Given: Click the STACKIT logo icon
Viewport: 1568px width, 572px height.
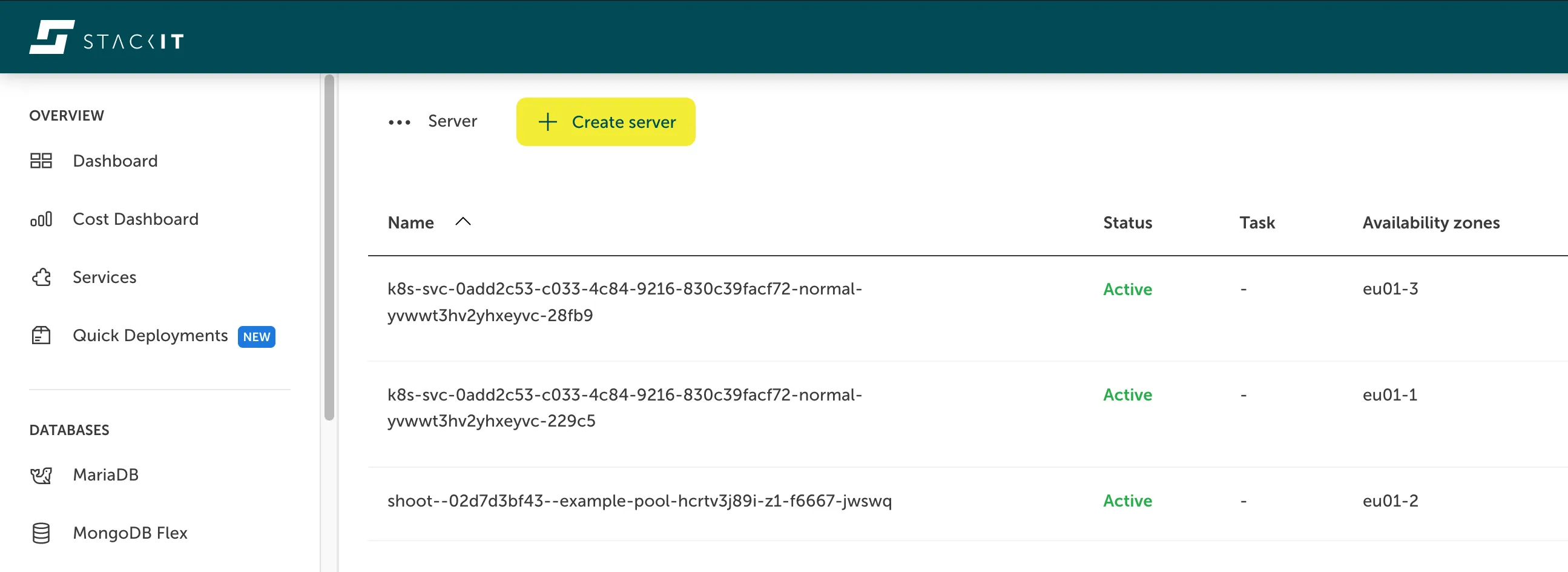Looking at the screenshot, I should point(51,37).
